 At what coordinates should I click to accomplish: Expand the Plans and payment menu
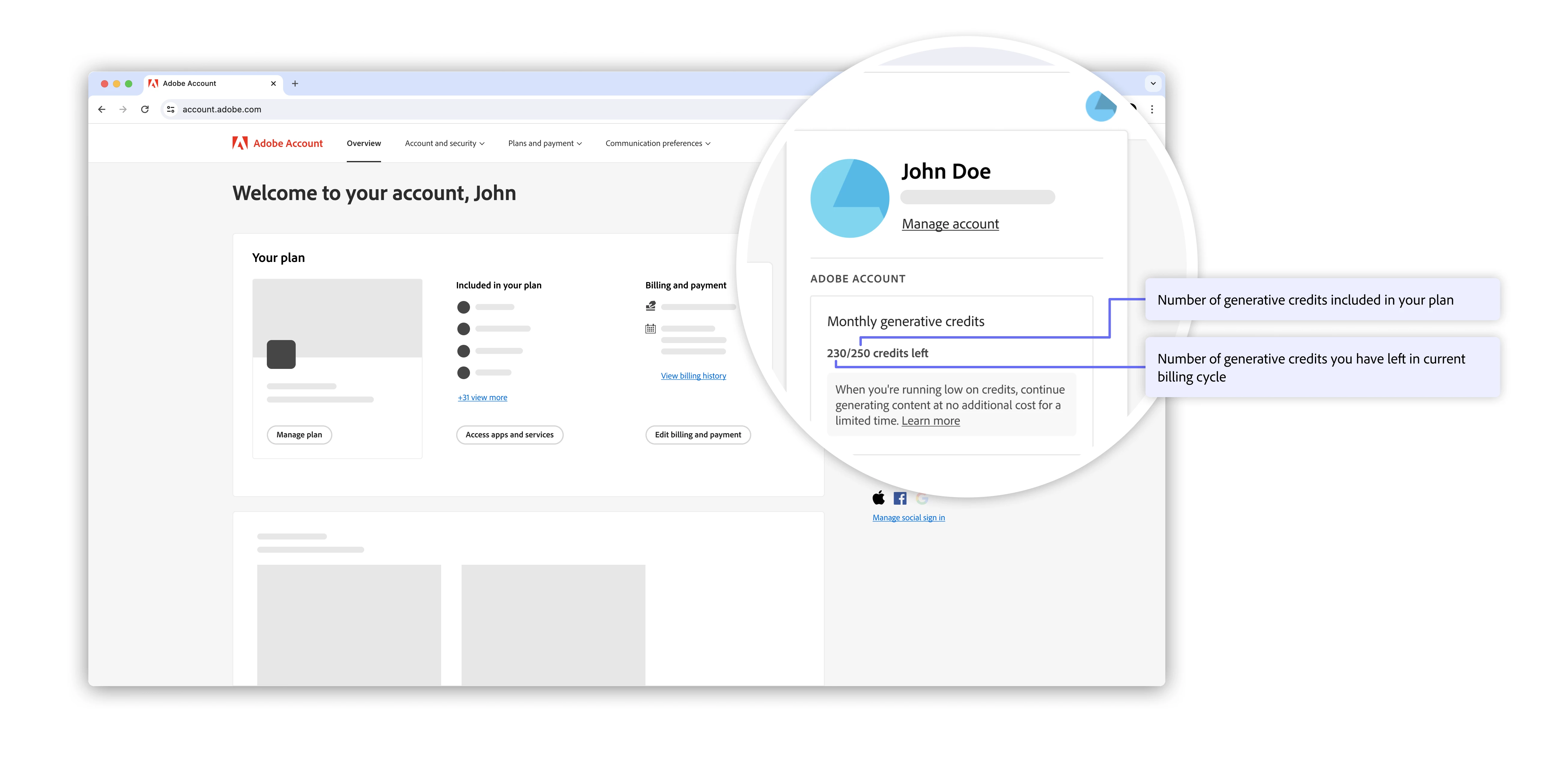point(545,144)
